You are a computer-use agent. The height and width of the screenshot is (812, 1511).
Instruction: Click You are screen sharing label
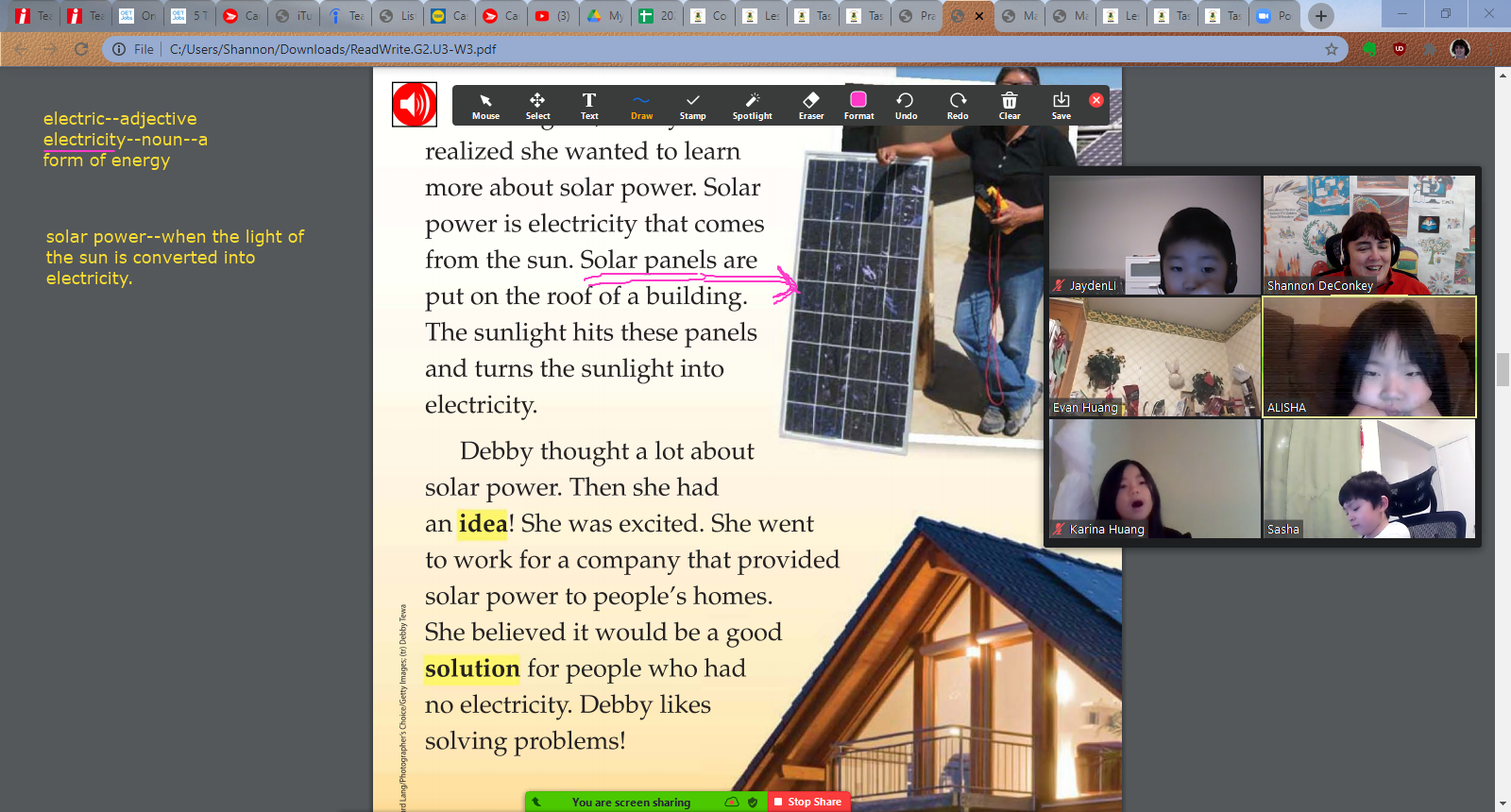[x=631, y=803]
